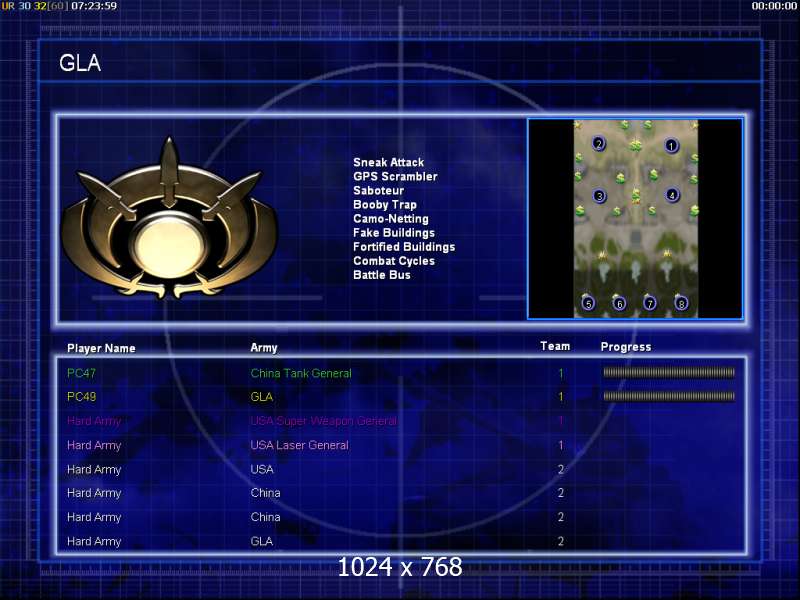This screenshot has height=600, width=800.
Task: Click the plain USA army entry on team 2
Action: tap(262, 469)
